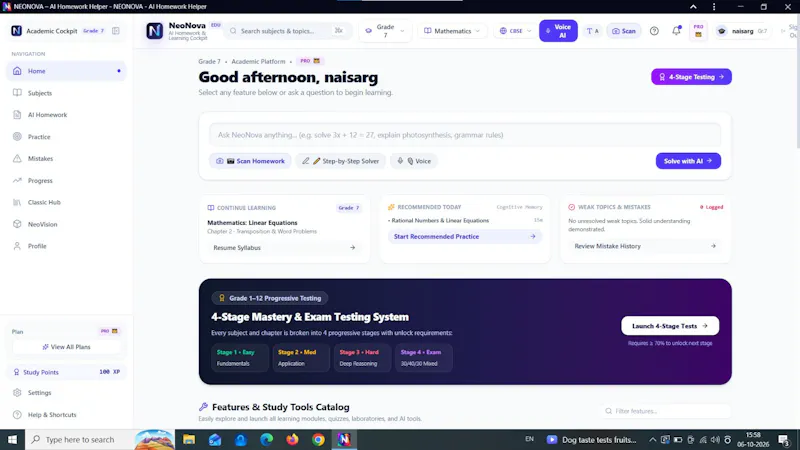Expand the Mathematics subject dropdown
Image resolution: width=800 pixels, height=450 pixels.
coord(452,31)
